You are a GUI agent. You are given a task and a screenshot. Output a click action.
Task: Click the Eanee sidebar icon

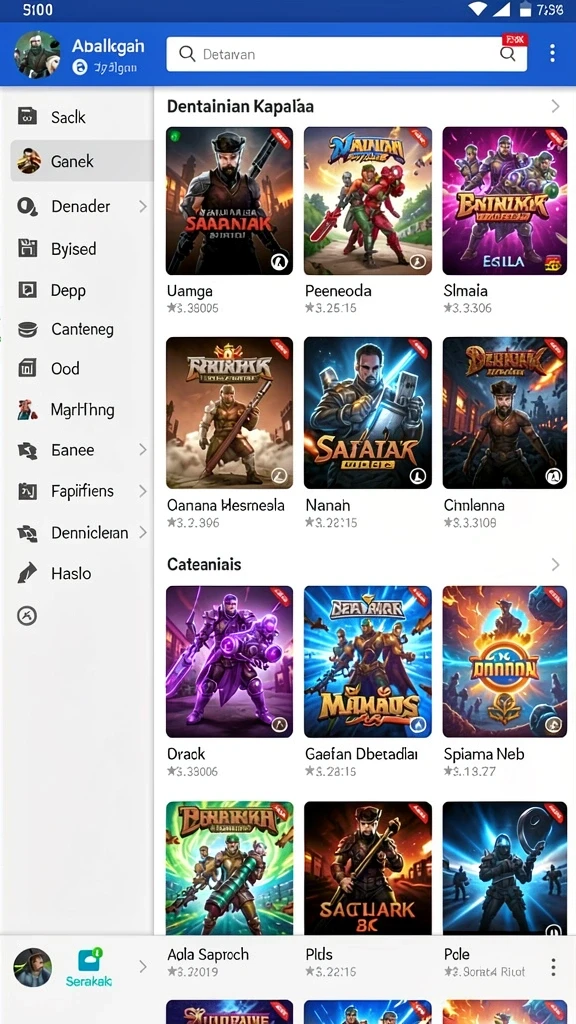[27, 450]
